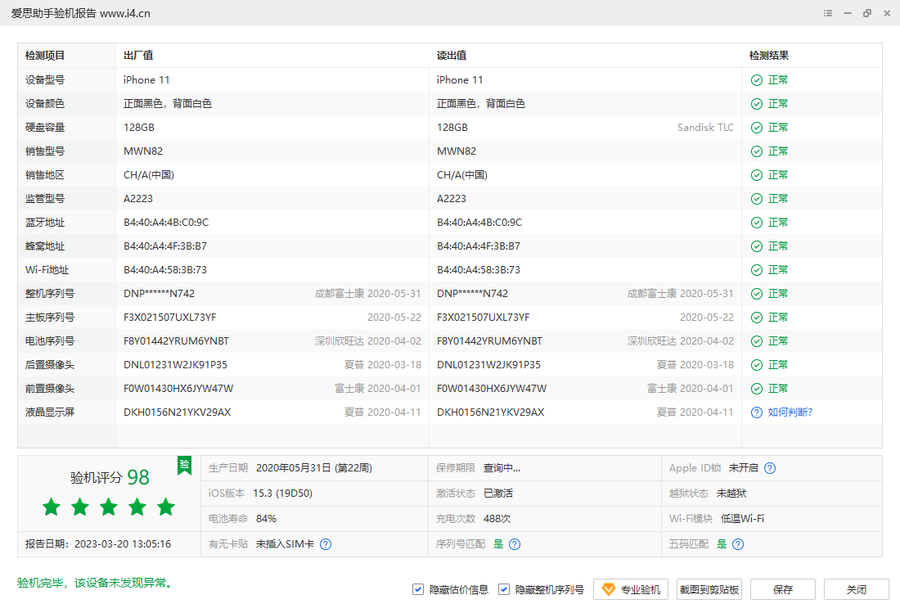Screen dimensions: 900x613
Task: Open 专业验机 professional inspection
Action: pos(631,589)
